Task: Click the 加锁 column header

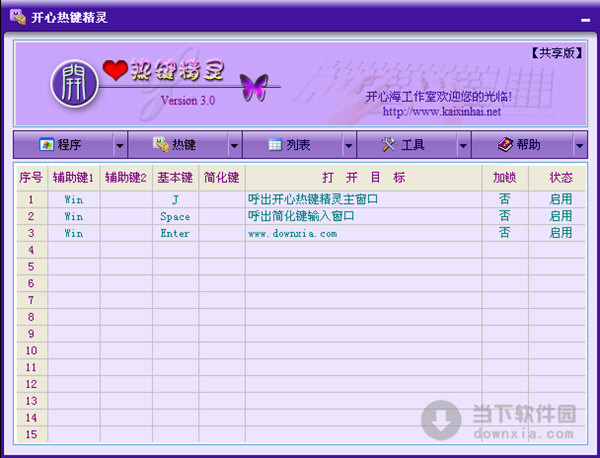Action: click(505, 178)
